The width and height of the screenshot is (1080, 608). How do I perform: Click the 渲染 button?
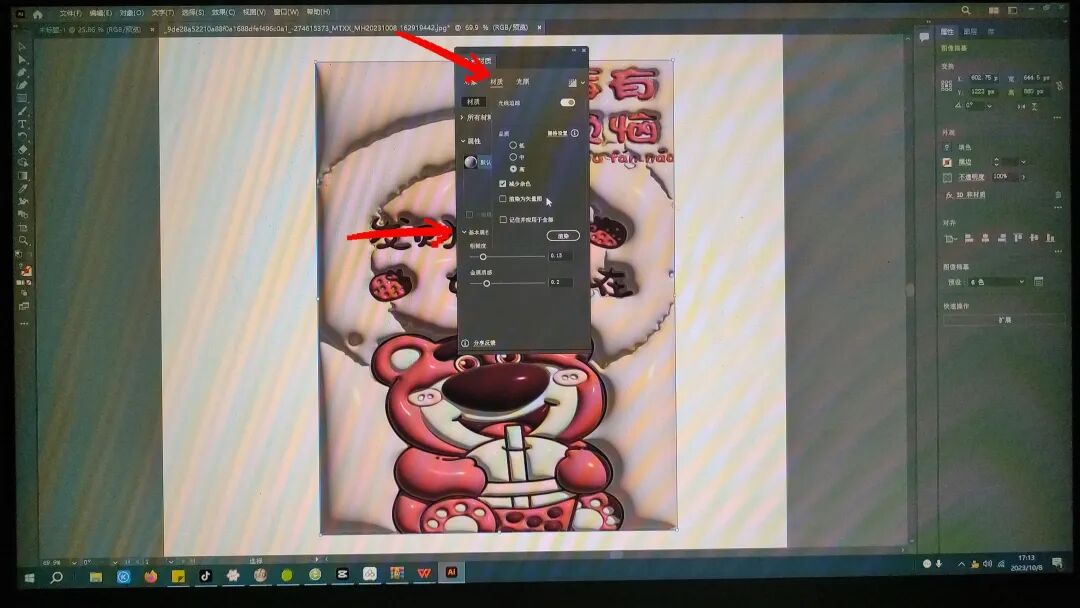tap(563, 235)
